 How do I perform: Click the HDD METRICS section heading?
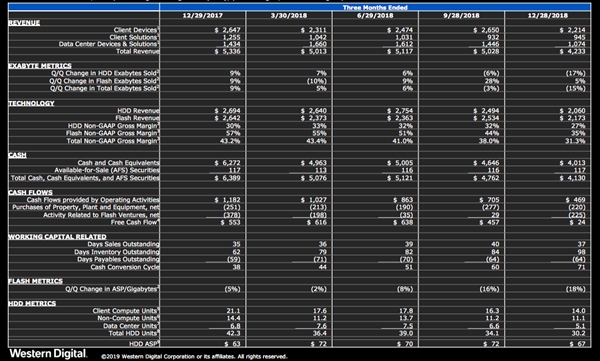click(32, 304)
